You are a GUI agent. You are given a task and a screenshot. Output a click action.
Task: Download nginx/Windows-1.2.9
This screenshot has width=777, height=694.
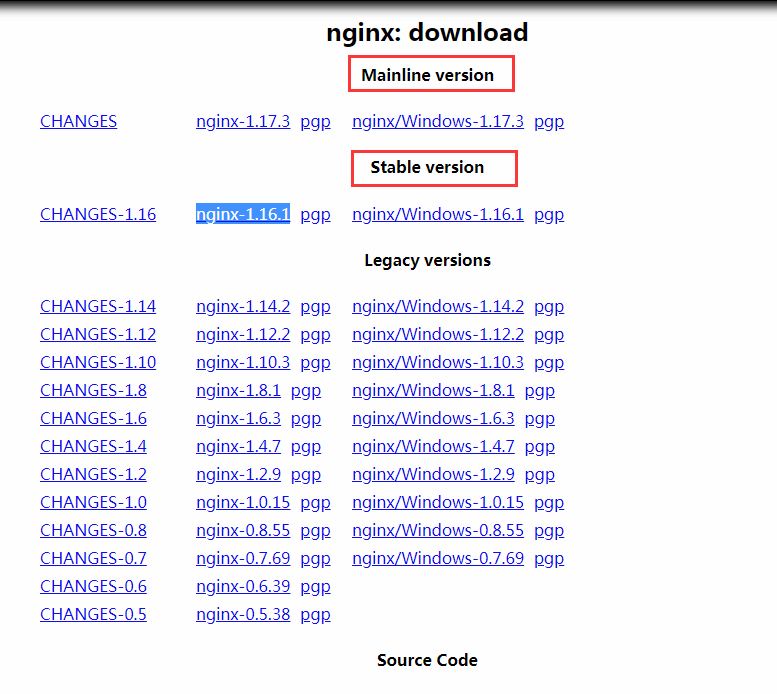pos(433,475)
